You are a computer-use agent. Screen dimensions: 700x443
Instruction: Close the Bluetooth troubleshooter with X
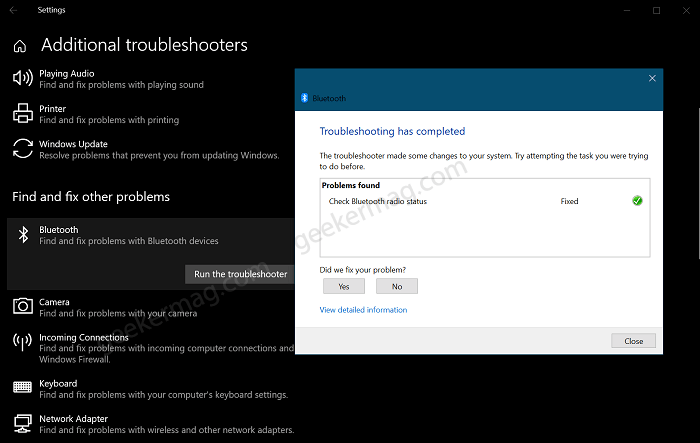652,78
